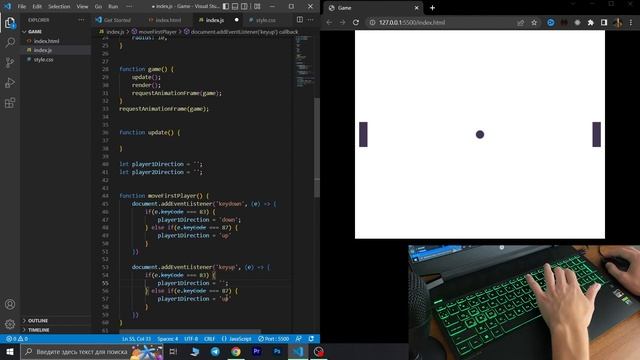This screenshot has width=640, height=360.
Task: Change file encoding UTF-8
Action: tap(191, 339)
